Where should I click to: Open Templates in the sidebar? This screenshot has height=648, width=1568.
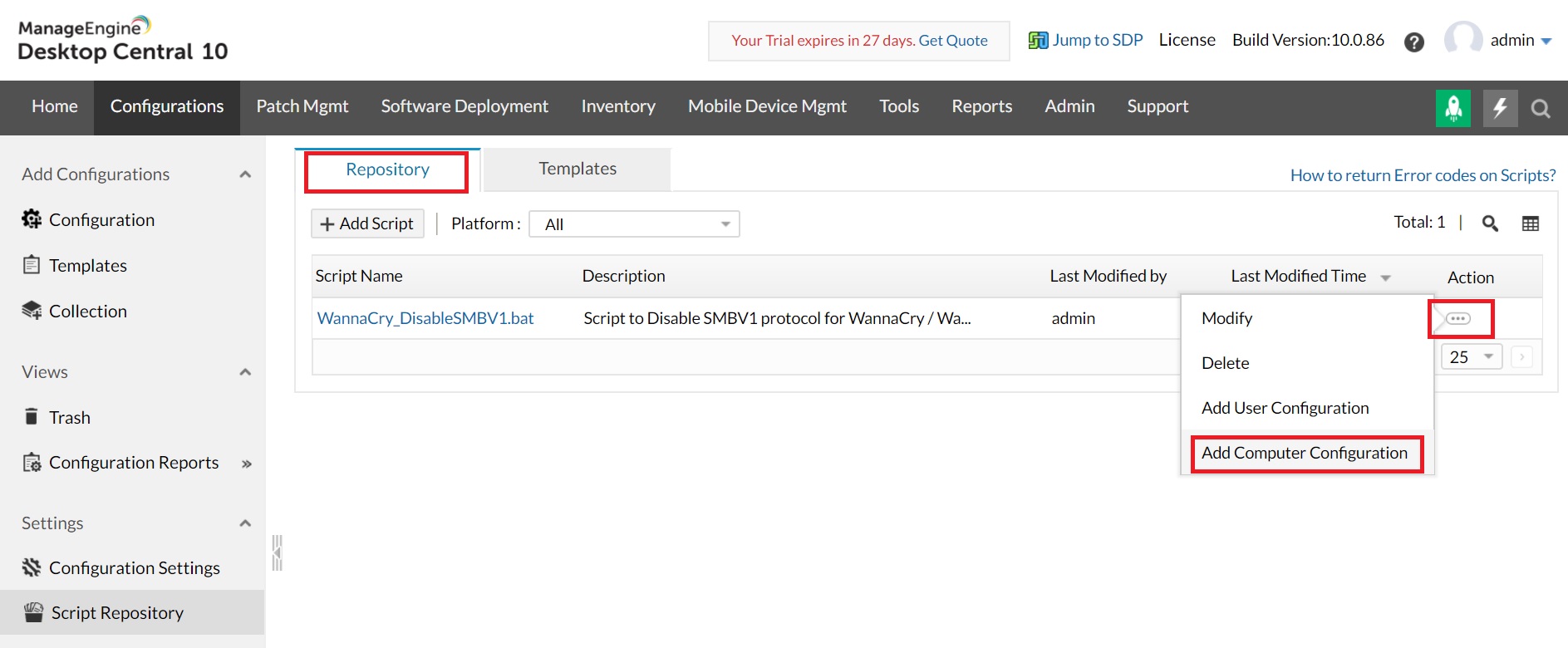click(x=88, y=266)
